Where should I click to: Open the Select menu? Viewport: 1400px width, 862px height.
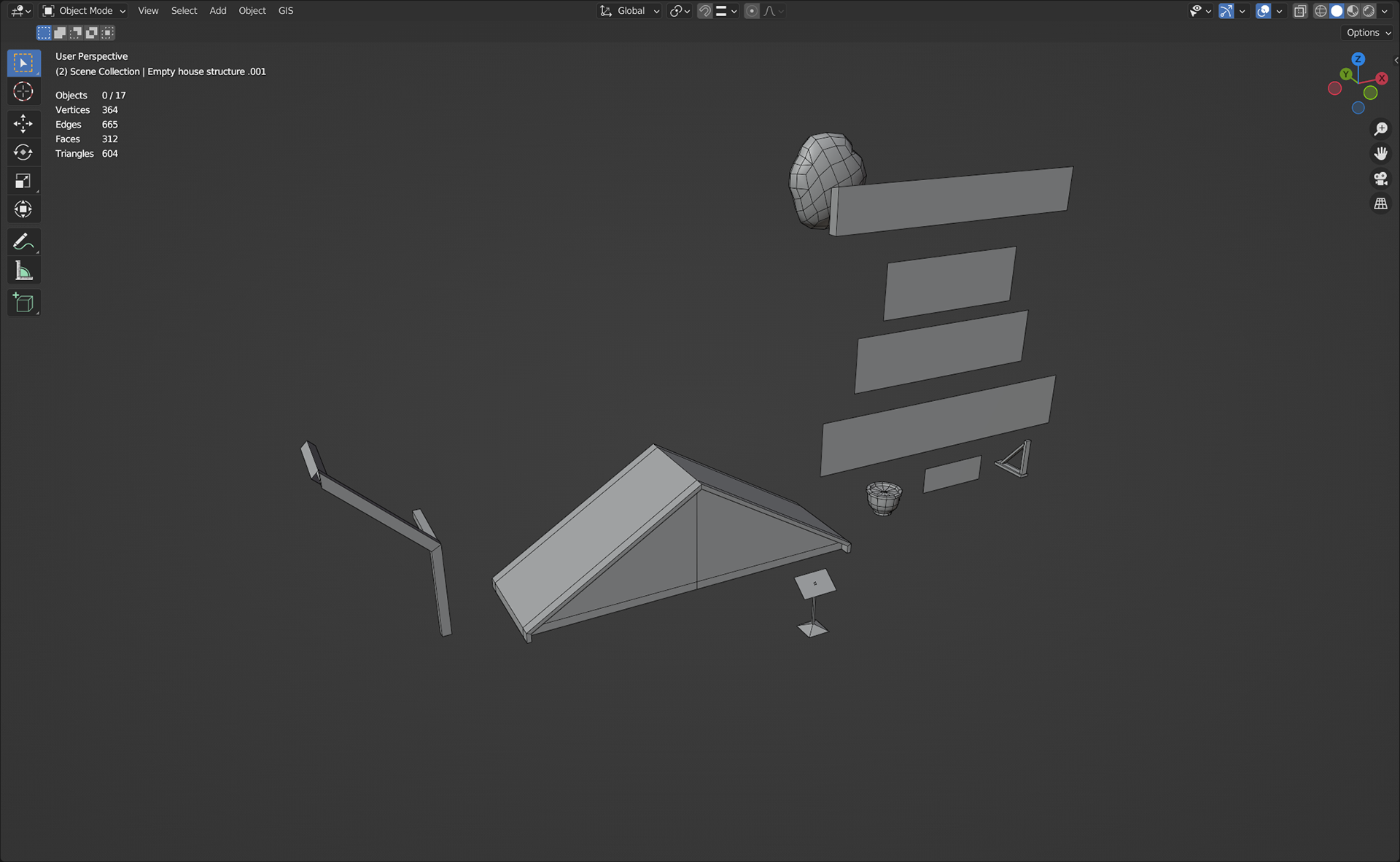click(x=184, y=11)
